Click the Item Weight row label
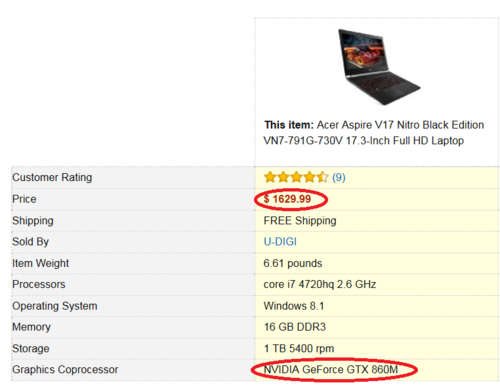 tap(40, 263)
